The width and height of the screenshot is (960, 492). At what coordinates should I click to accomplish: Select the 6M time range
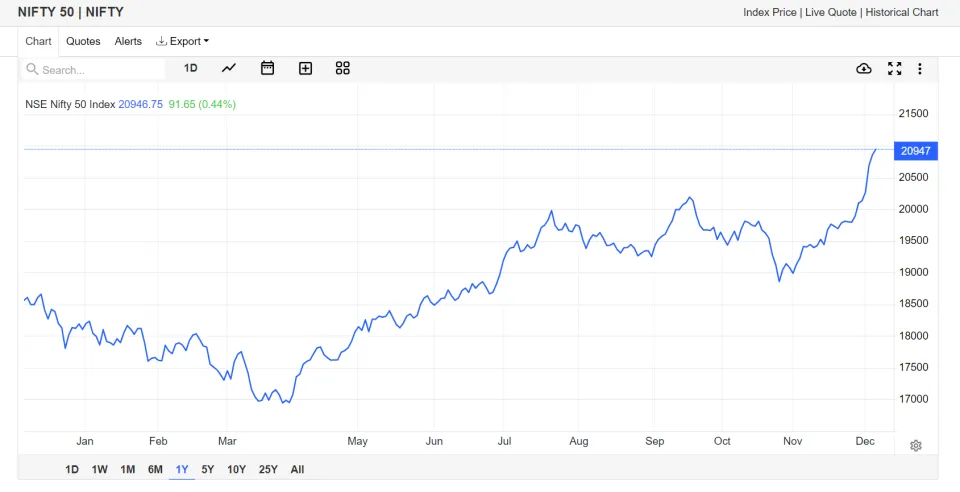[x=155, y=469]
